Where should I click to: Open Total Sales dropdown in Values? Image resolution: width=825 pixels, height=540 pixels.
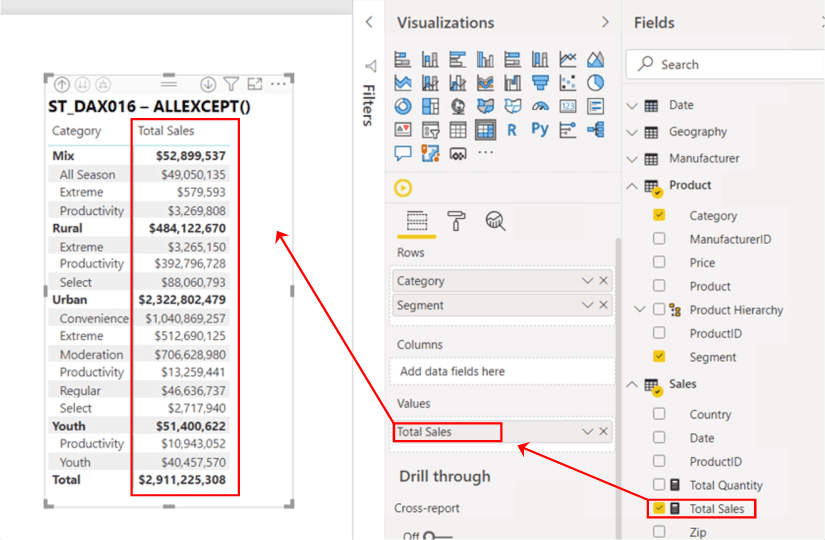[587, 432]
